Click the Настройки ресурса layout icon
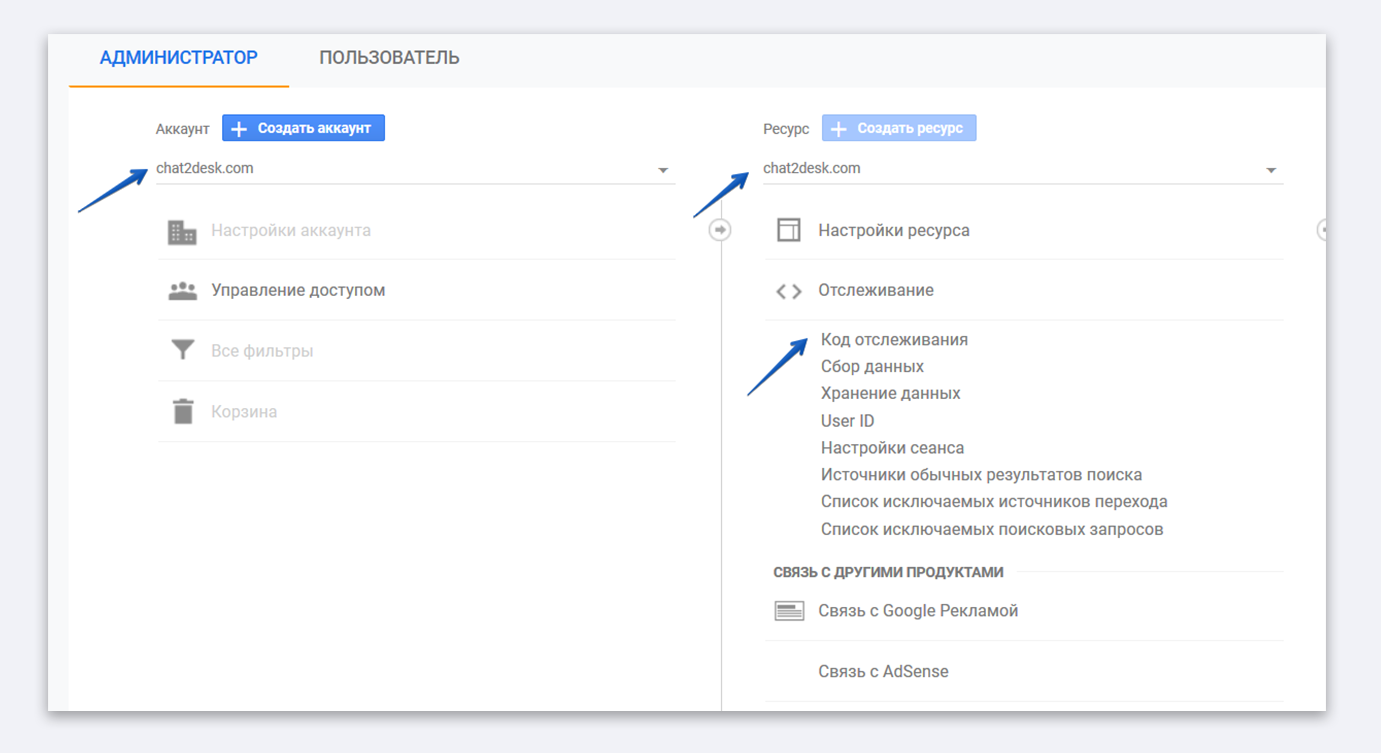The image size is (1381, 753). click(x=789, y=231)
